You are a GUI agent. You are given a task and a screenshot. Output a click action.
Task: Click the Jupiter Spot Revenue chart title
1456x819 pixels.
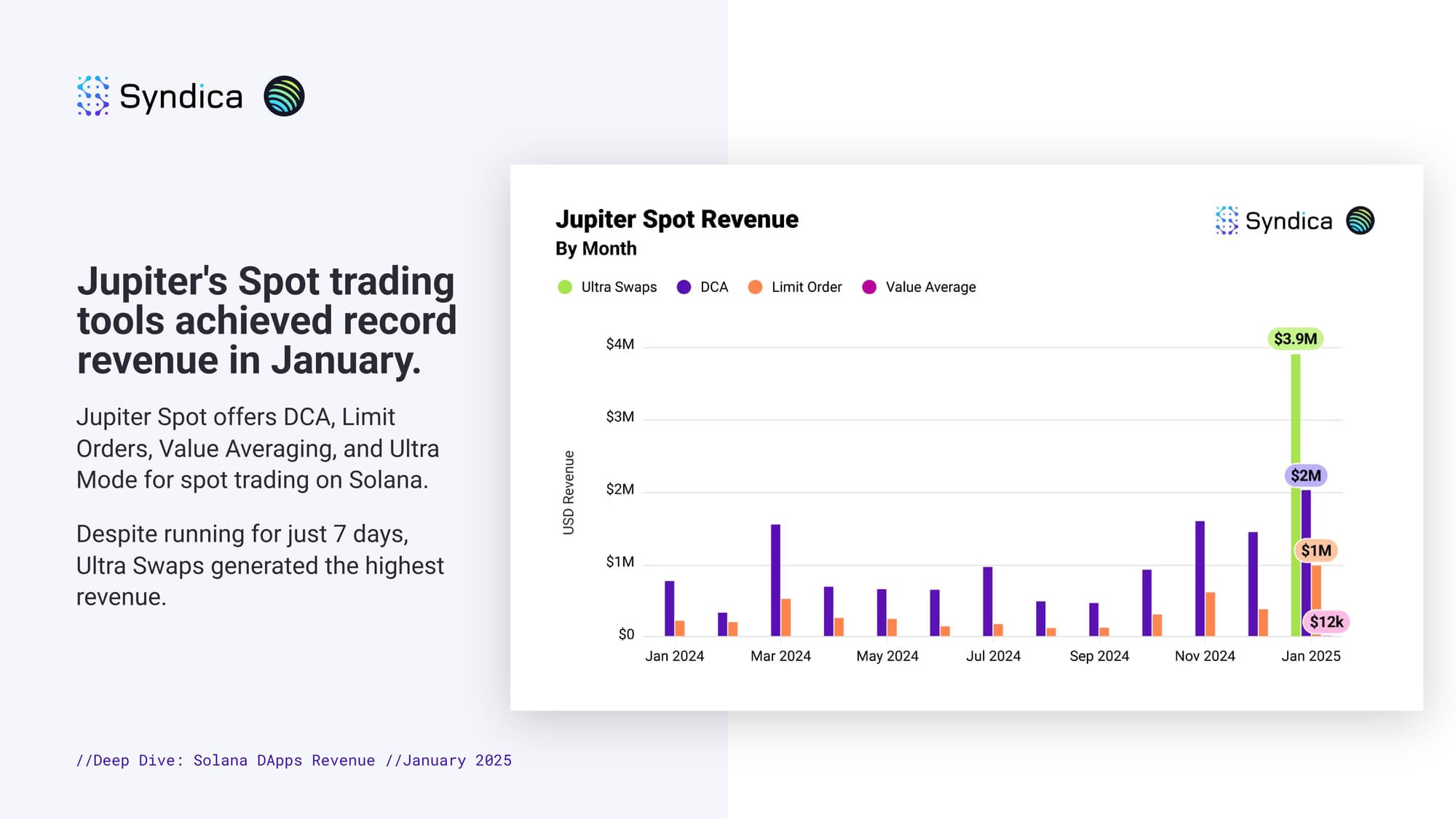coord(676,219)
